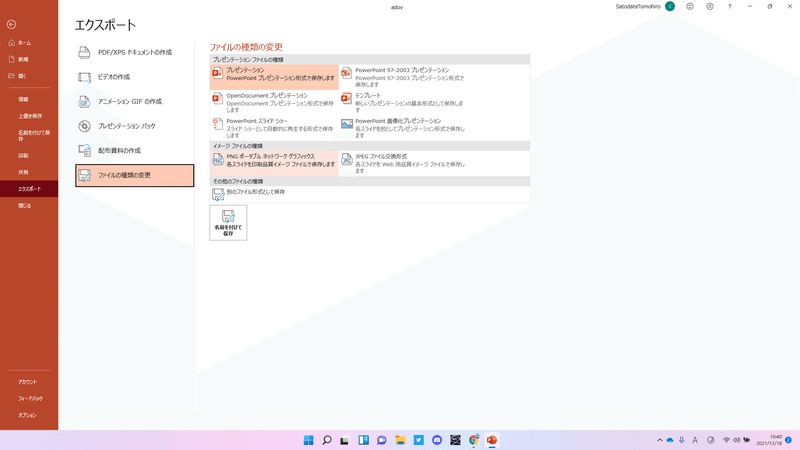Open the clock and date flyout
The image size is (800, 450).
(x=769, y=440)
